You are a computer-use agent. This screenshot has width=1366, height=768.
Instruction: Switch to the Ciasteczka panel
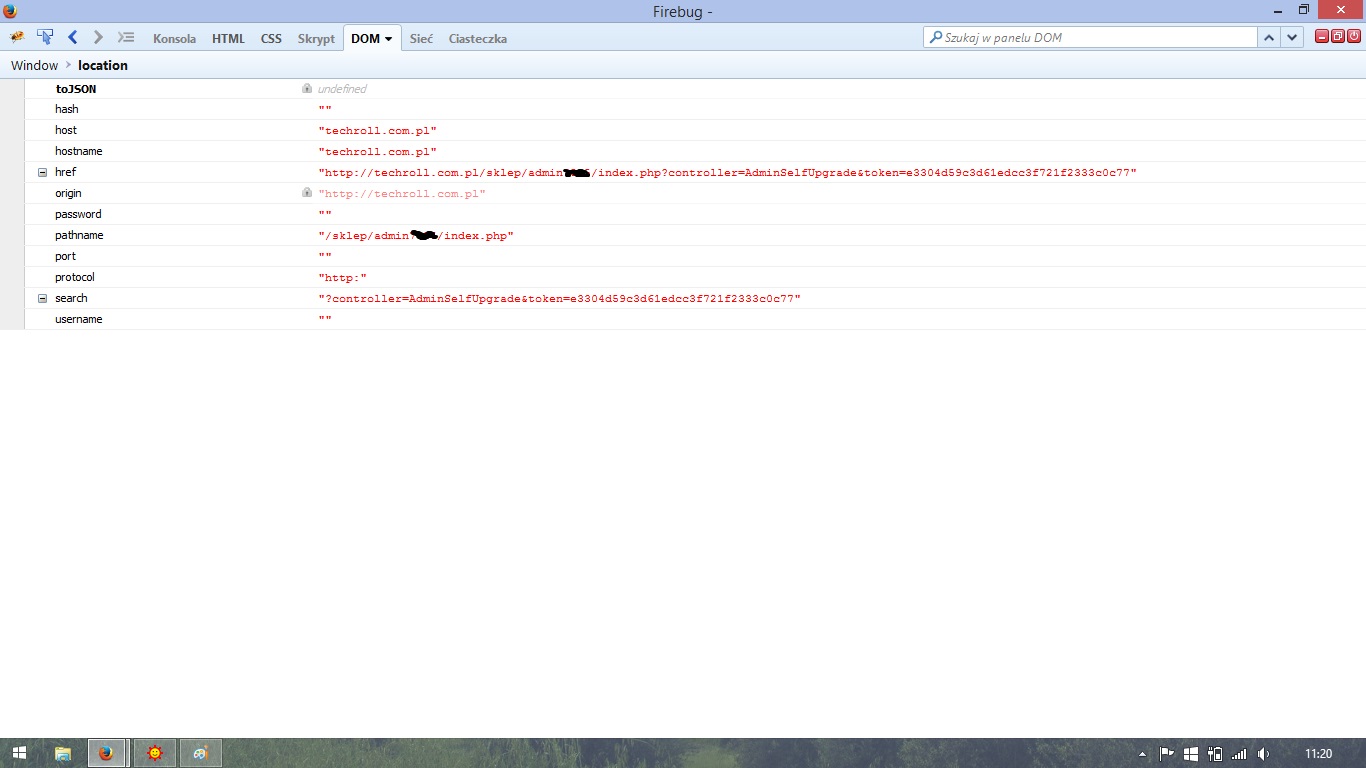[478, 39]
